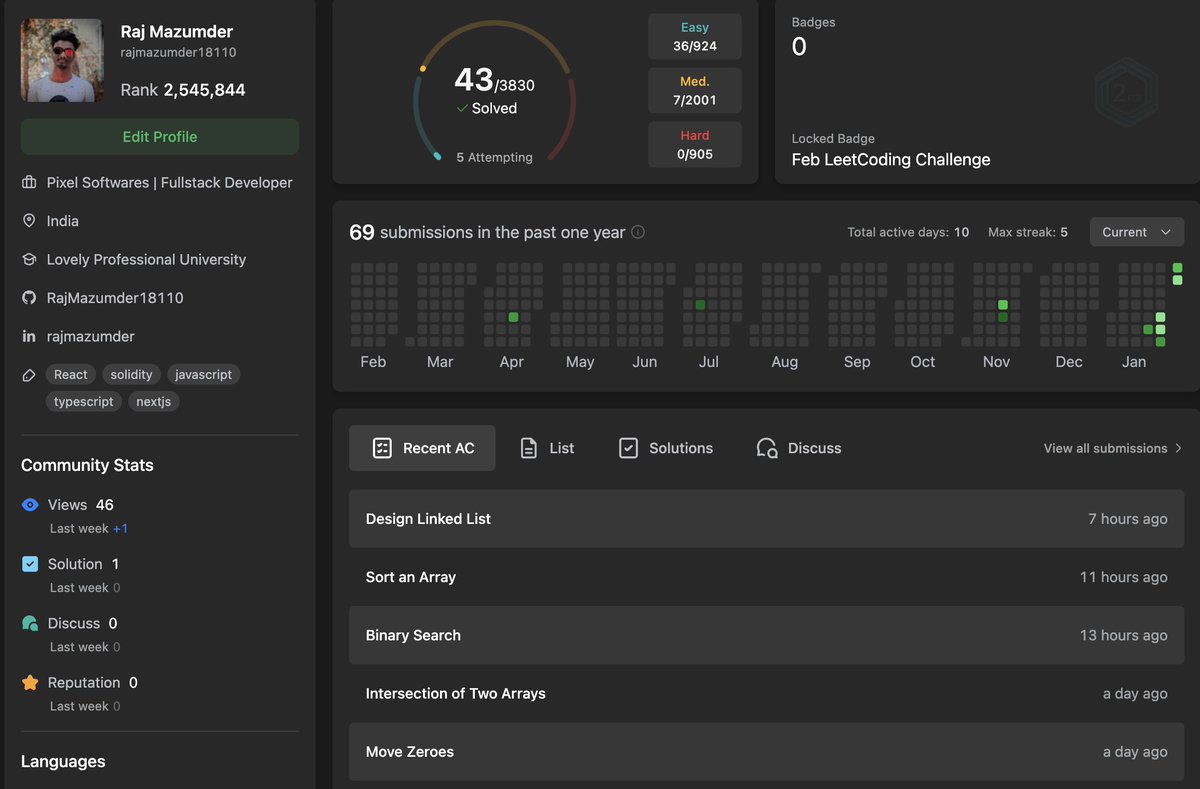The width and height of the screenshot is (1200, 789).
Task: Click the View all submissions chevron arrow
Action: (1178, 448)
